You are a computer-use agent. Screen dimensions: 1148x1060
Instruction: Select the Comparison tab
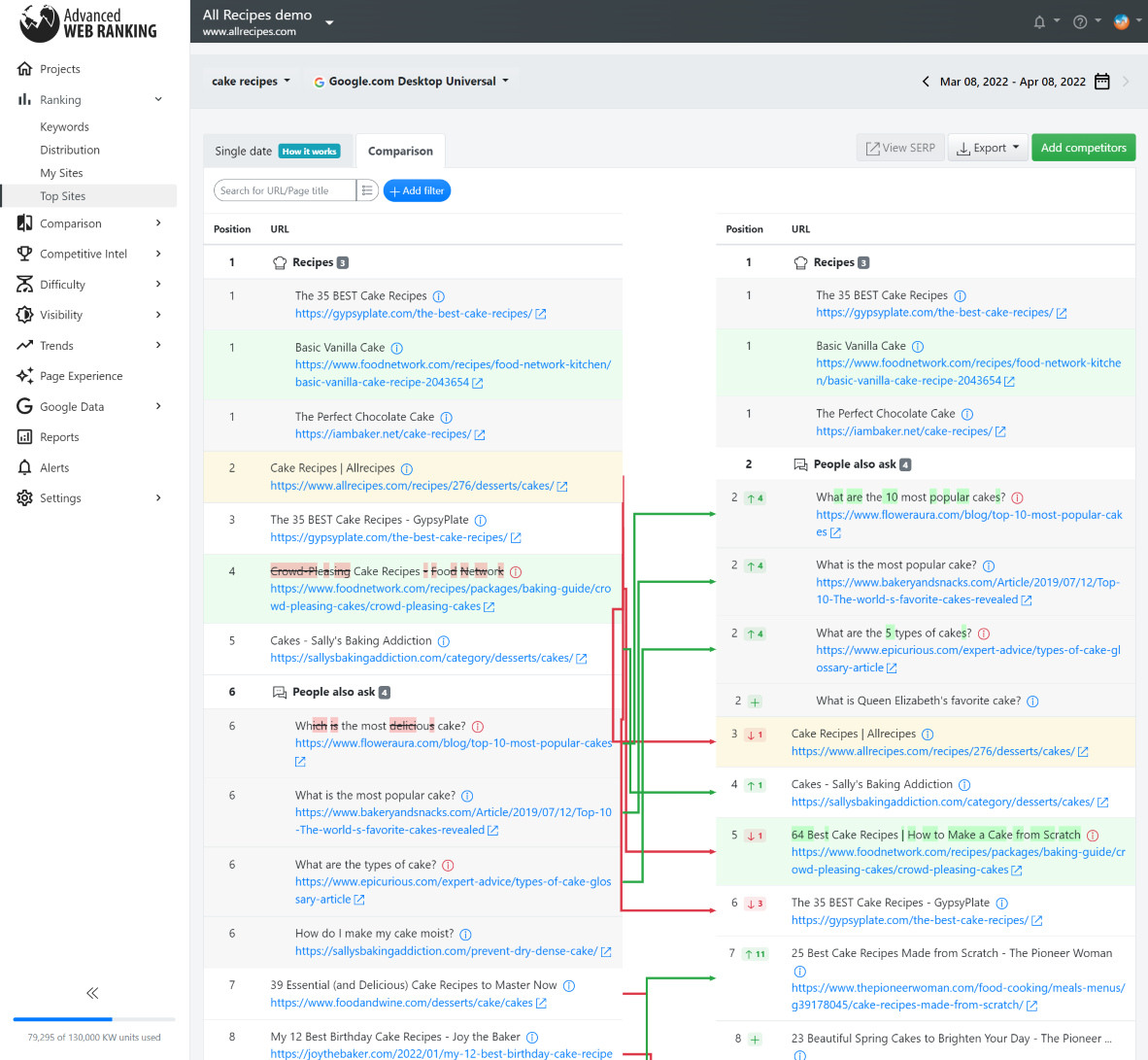click(400, 152)
